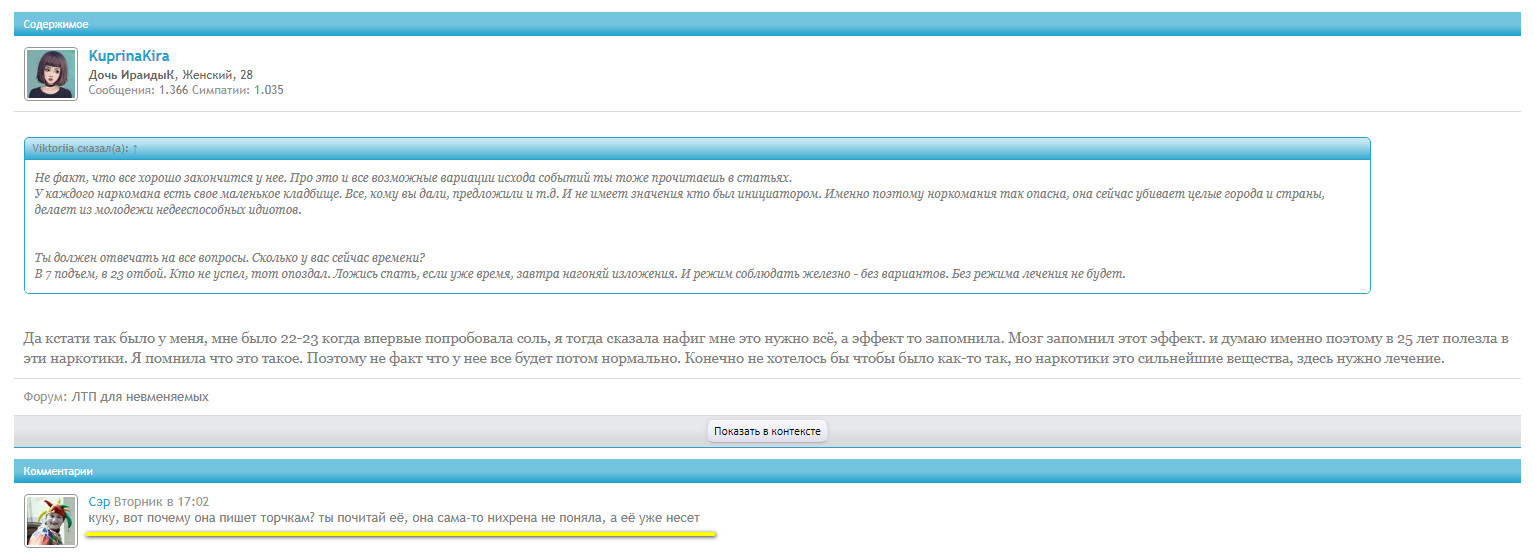Click the yellow underline beneath the comment
Viewport: 1534px width, 557px height.
pos(400,534)
